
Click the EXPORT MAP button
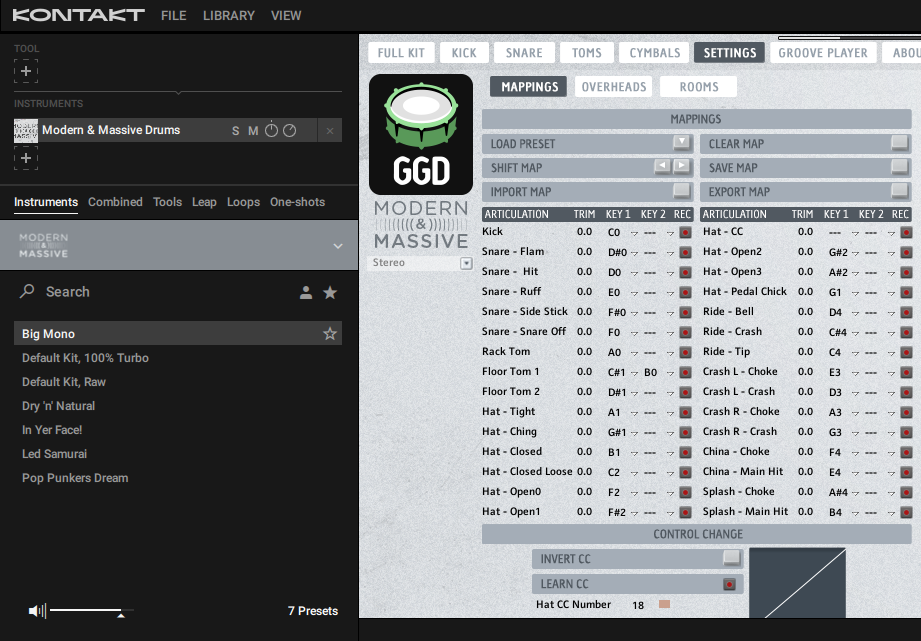click(900, 191)
